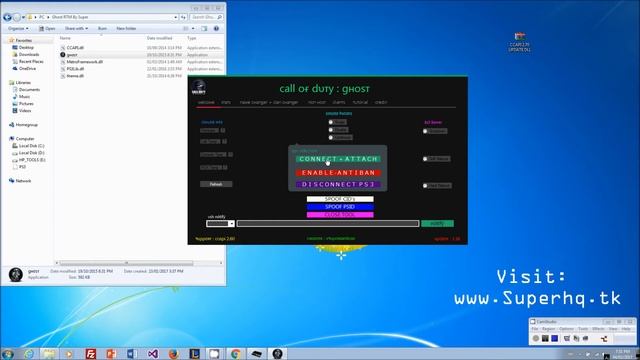
Task: Open Explorer help icon
Action: pos(216,29)
